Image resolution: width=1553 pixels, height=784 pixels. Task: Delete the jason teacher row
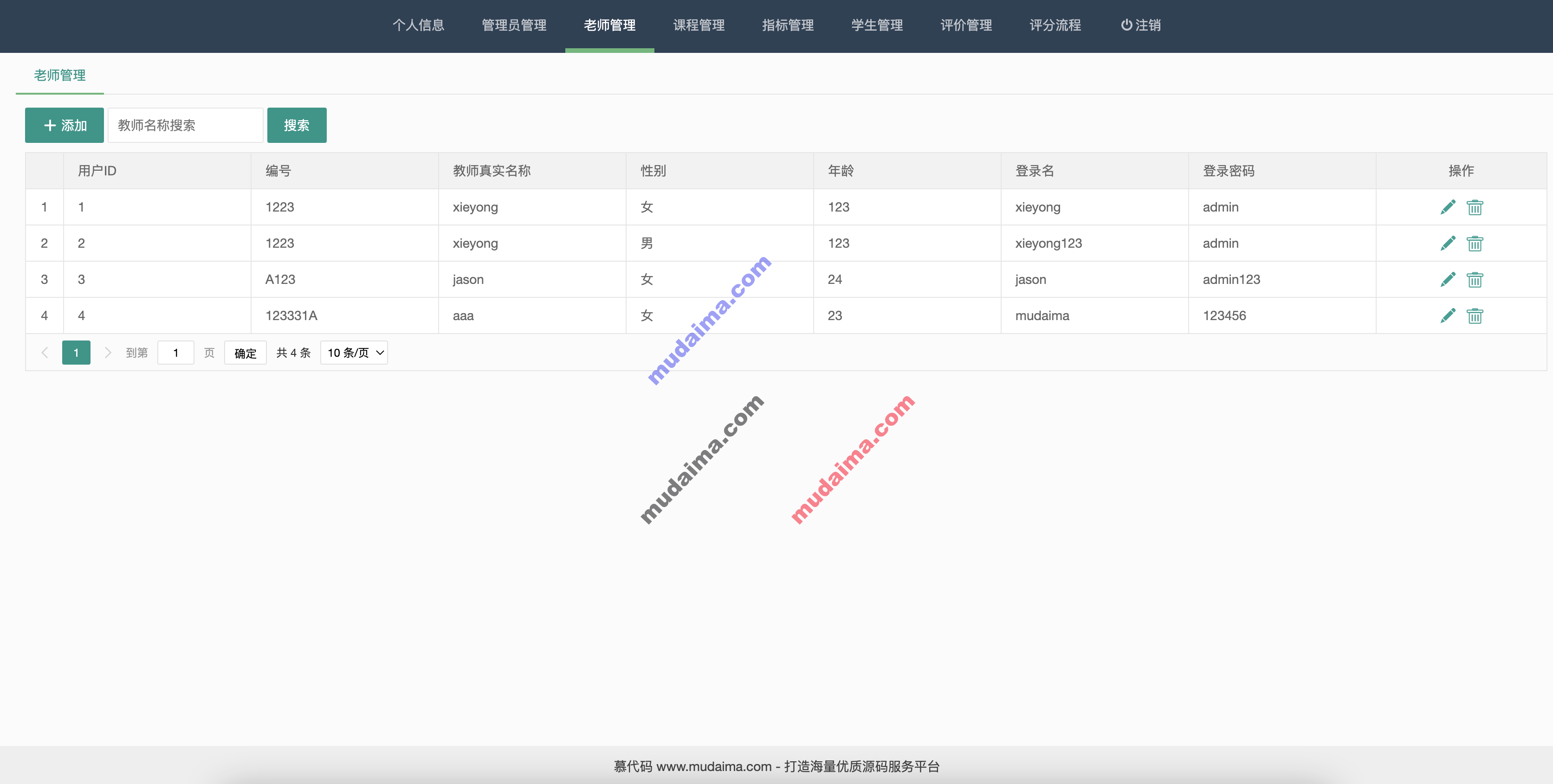click(1475, 280)
